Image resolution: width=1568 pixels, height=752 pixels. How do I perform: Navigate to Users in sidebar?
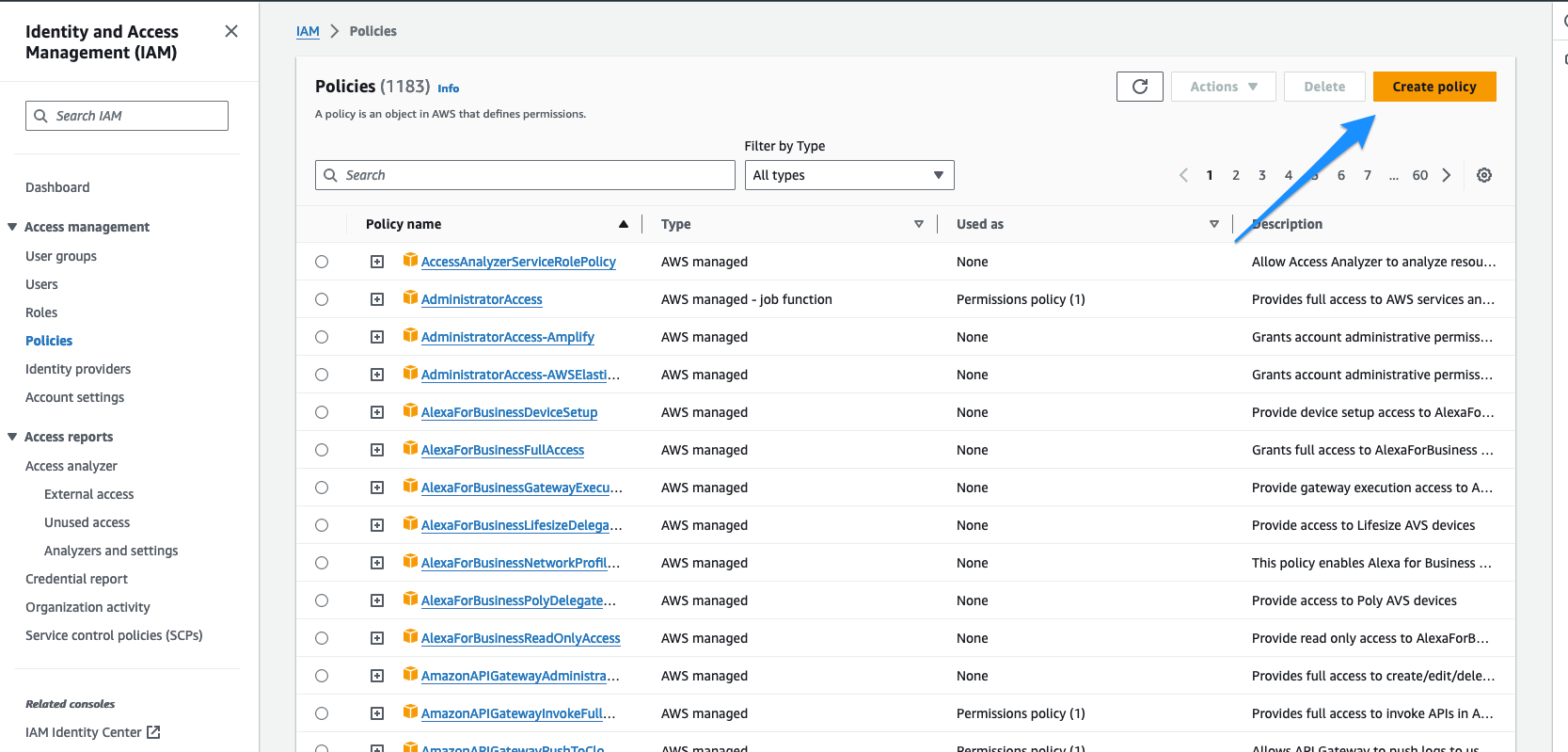tap(41, 284)
